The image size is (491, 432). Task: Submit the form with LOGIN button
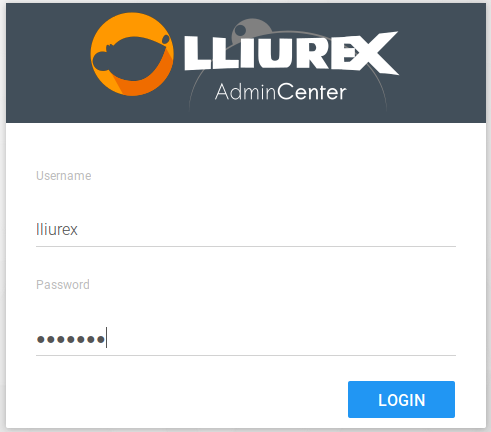click(x=401, y=399)
